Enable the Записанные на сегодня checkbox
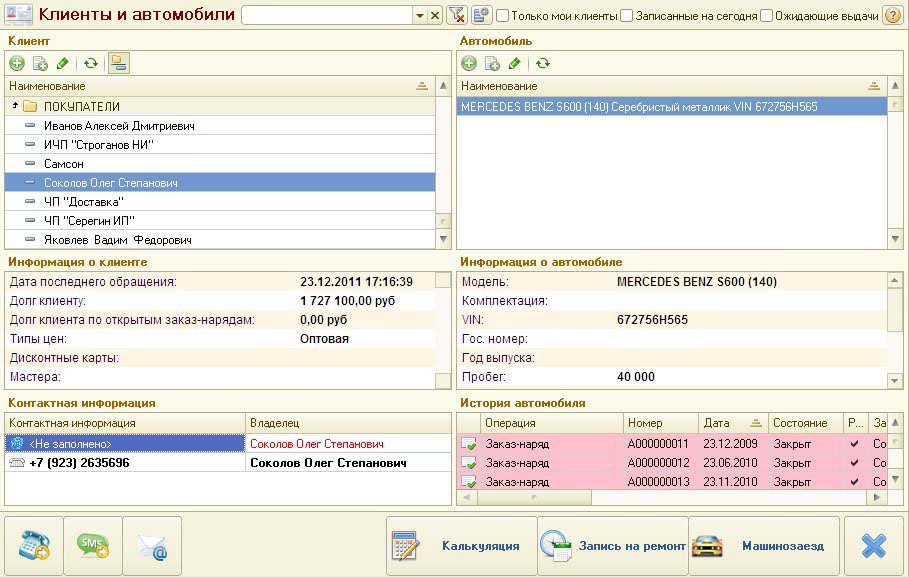The width and height of the screenshot is (909, 578). coord(627,16)
